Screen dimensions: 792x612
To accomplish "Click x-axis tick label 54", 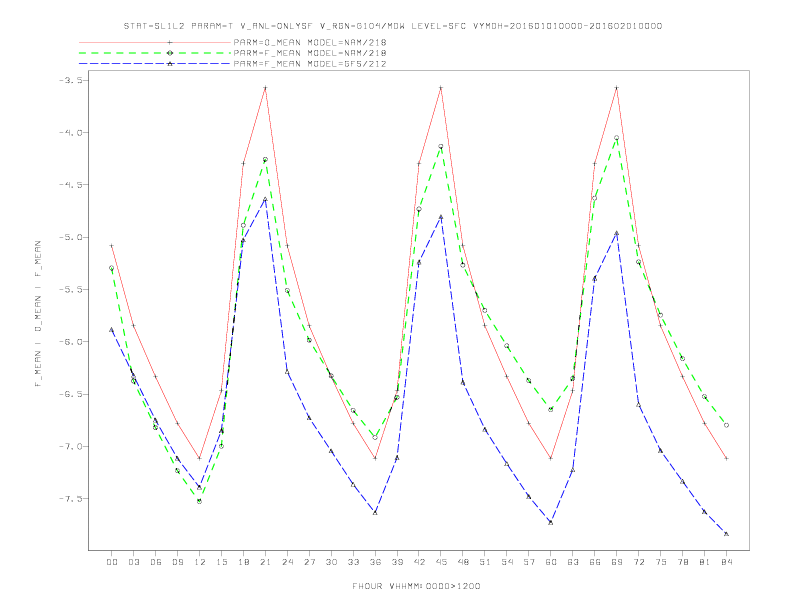I will click(x=507, y=562).
